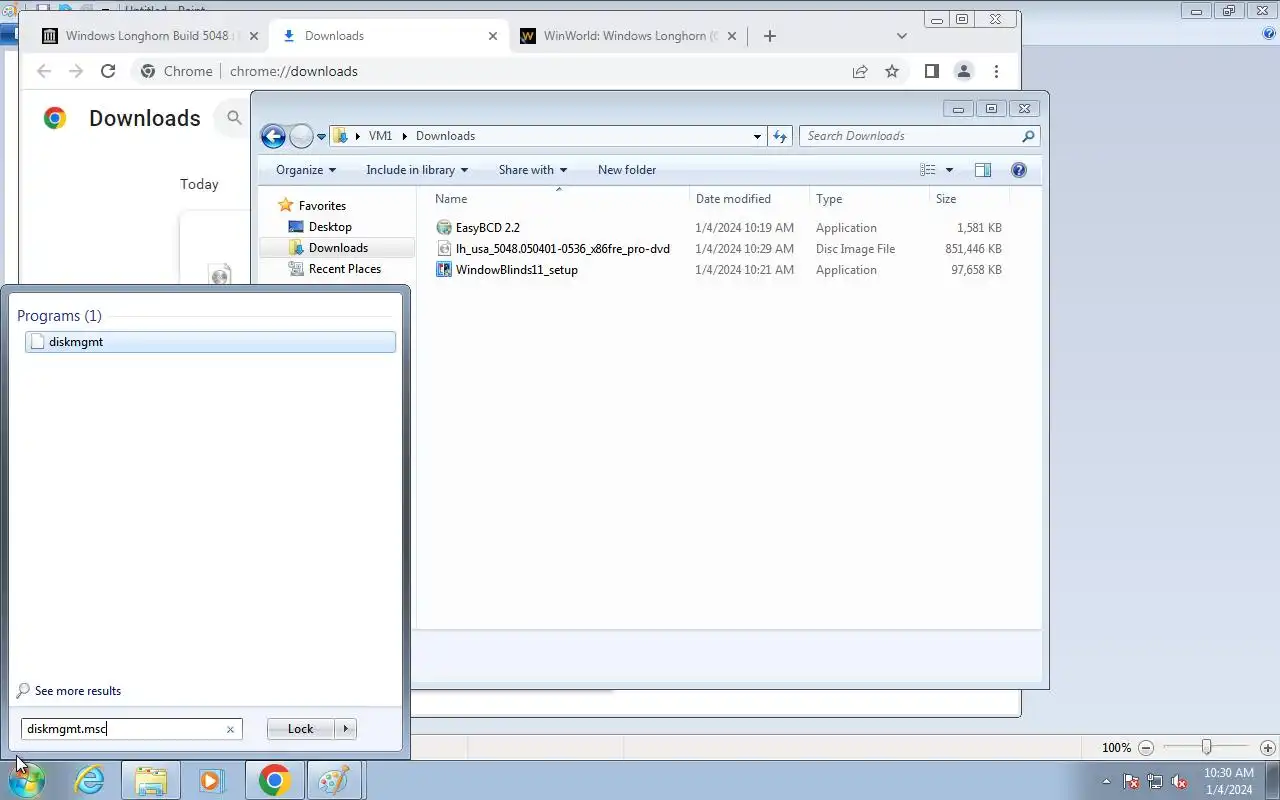Expand the shutdown options arrow next to Lock
Screen dimensions: 1280x800
click(346, 729)
